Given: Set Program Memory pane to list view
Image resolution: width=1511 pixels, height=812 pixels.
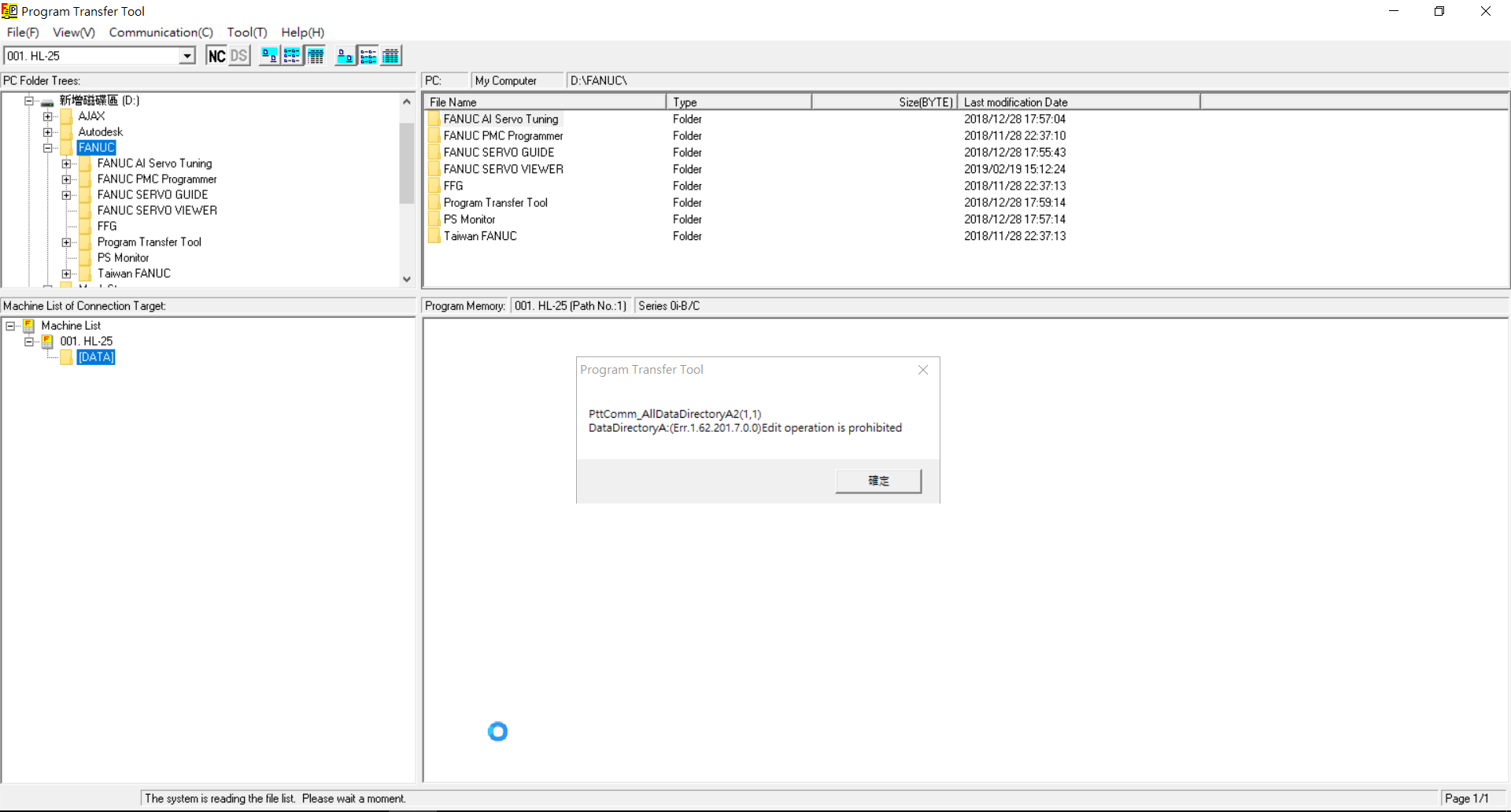Looking at the screenshot, I should pos(368,56).
